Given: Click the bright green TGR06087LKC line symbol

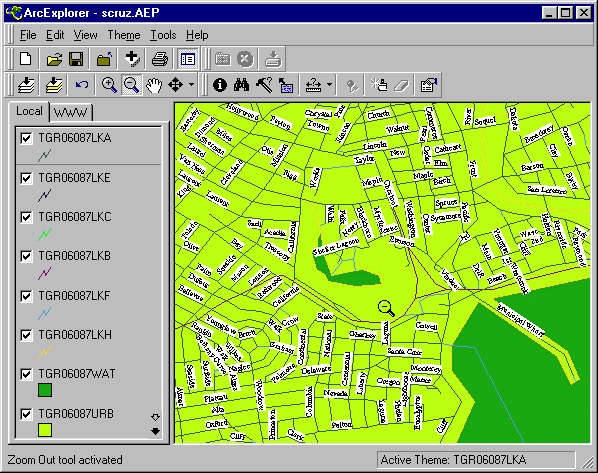Looking at the screenshot, I should tap(45, 234).
